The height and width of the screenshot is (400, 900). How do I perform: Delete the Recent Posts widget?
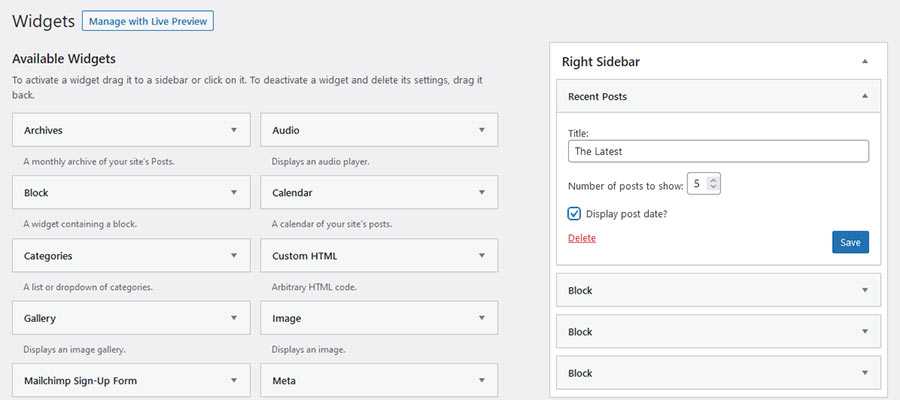581,238
